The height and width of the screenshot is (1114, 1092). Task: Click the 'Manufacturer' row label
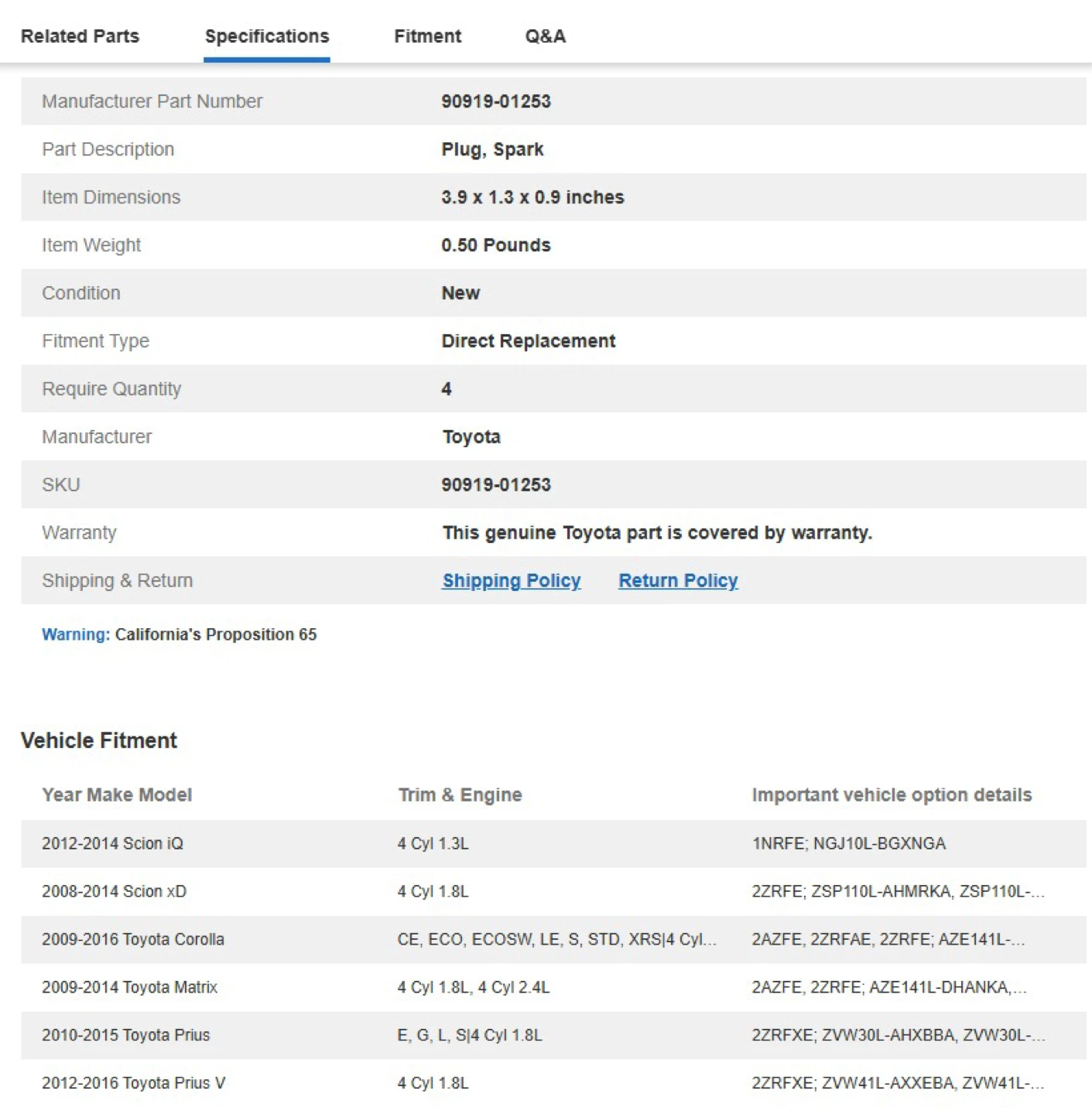click(x=97, y=437)
